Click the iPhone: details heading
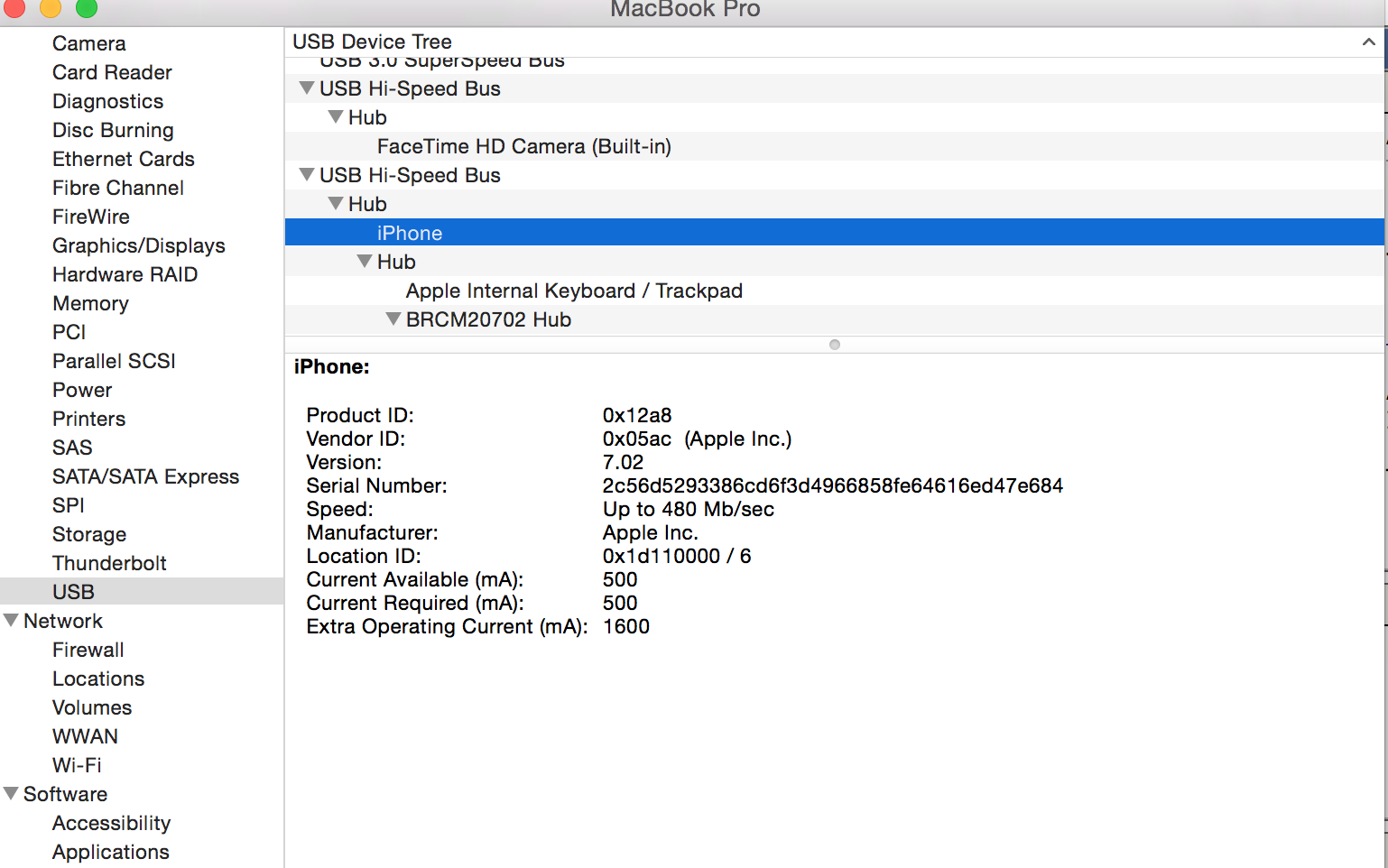Image resolution: width=1388 pixels, height=868 pixels. 332,366
